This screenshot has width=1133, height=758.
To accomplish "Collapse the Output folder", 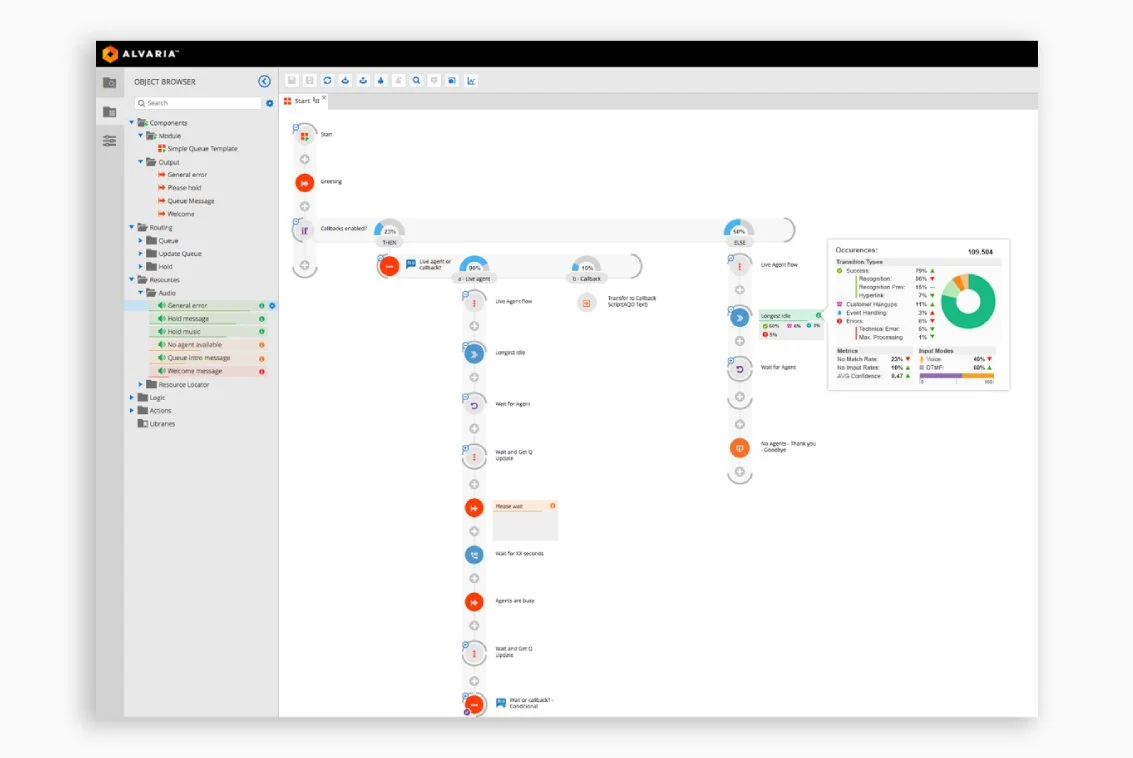I will tap(141, 162).
